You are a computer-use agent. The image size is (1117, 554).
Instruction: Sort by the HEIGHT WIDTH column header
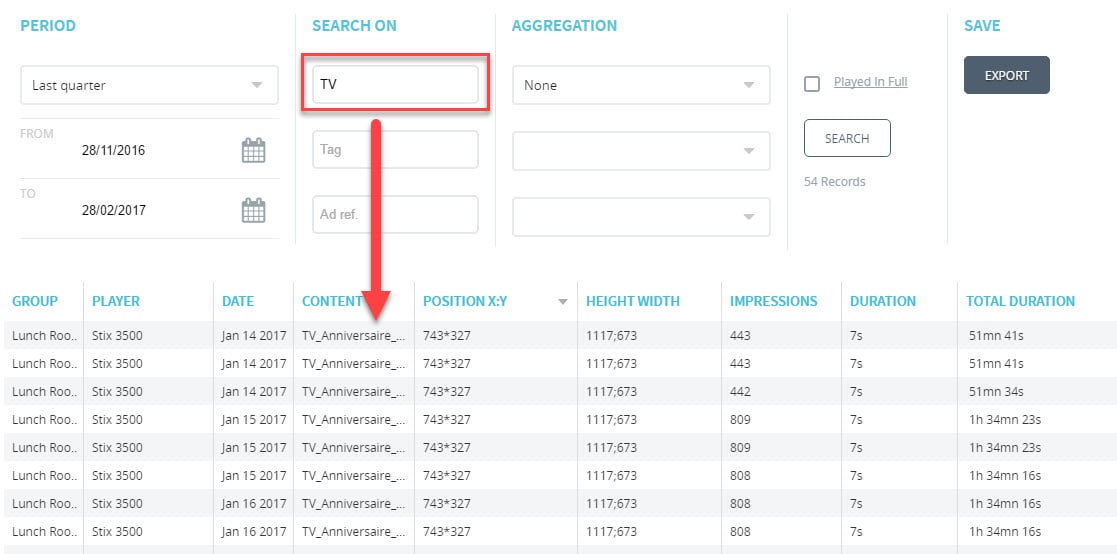pyautogui.click(x=633, y=301)
